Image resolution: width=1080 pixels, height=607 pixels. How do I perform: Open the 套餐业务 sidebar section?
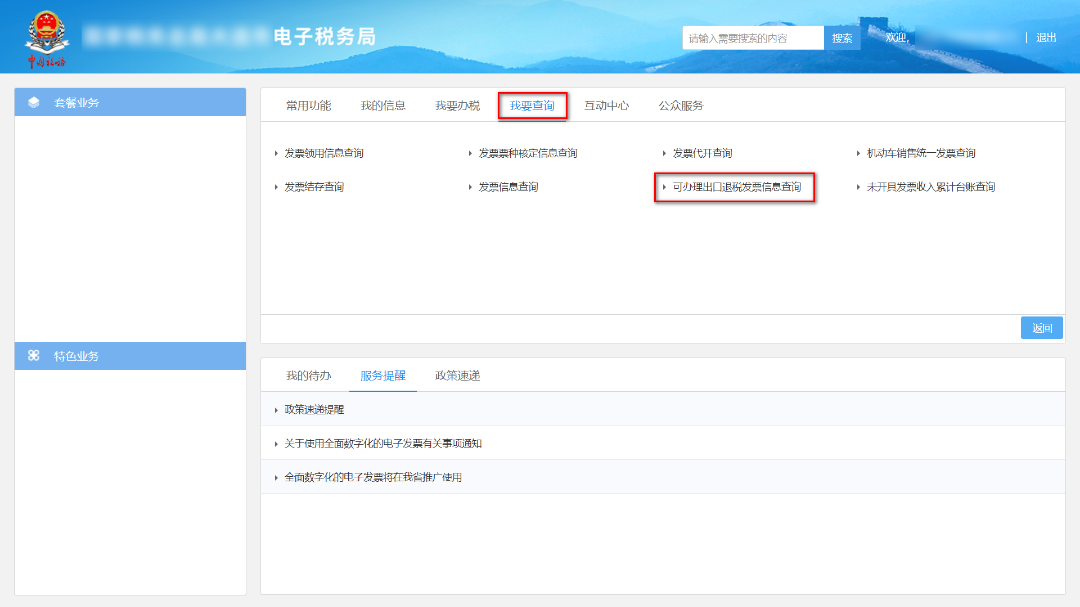tap(130, 102)
